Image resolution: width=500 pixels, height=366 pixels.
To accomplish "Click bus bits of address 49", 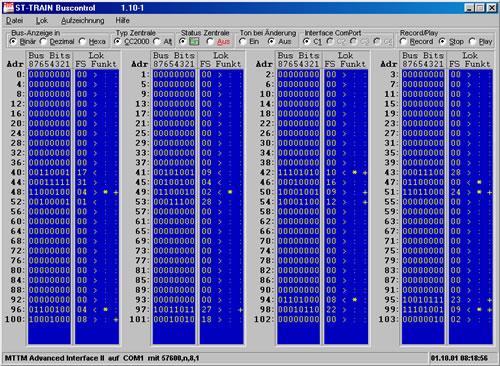I will tap(174, 192).
